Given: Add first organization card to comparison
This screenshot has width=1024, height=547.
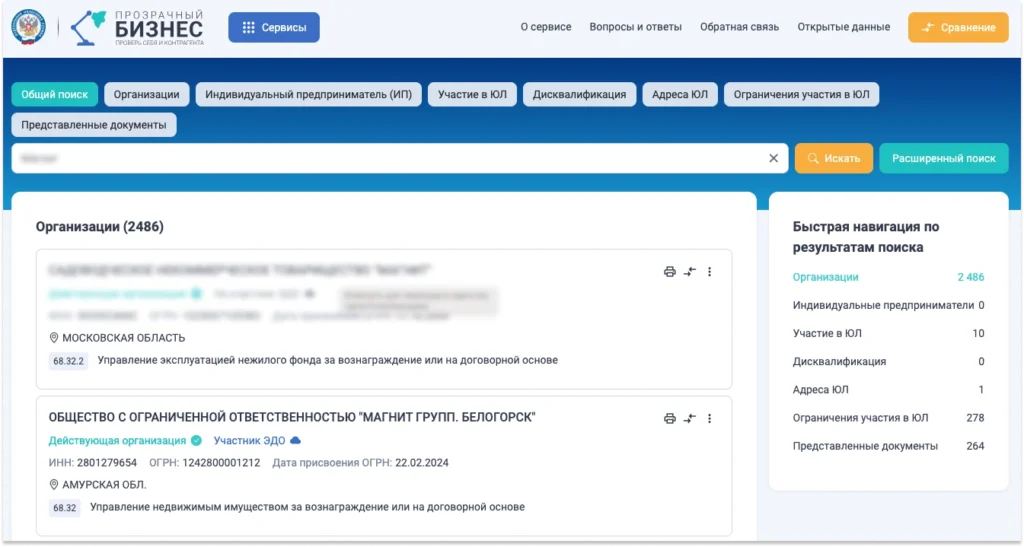Looking at the screenshot, I should (x=690, y=272).
